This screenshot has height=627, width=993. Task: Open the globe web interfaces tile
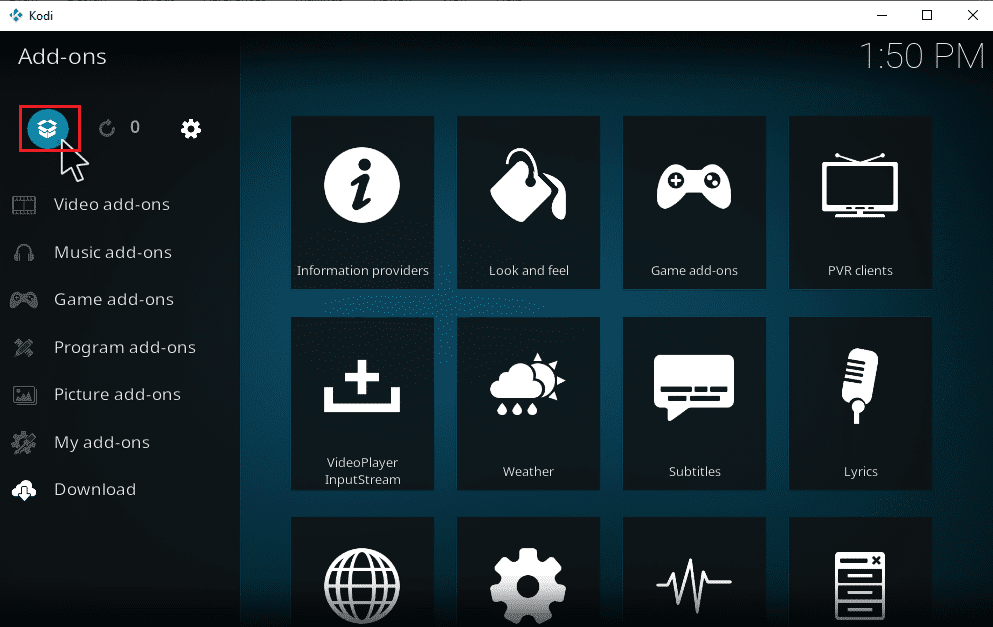coord(362,585)
